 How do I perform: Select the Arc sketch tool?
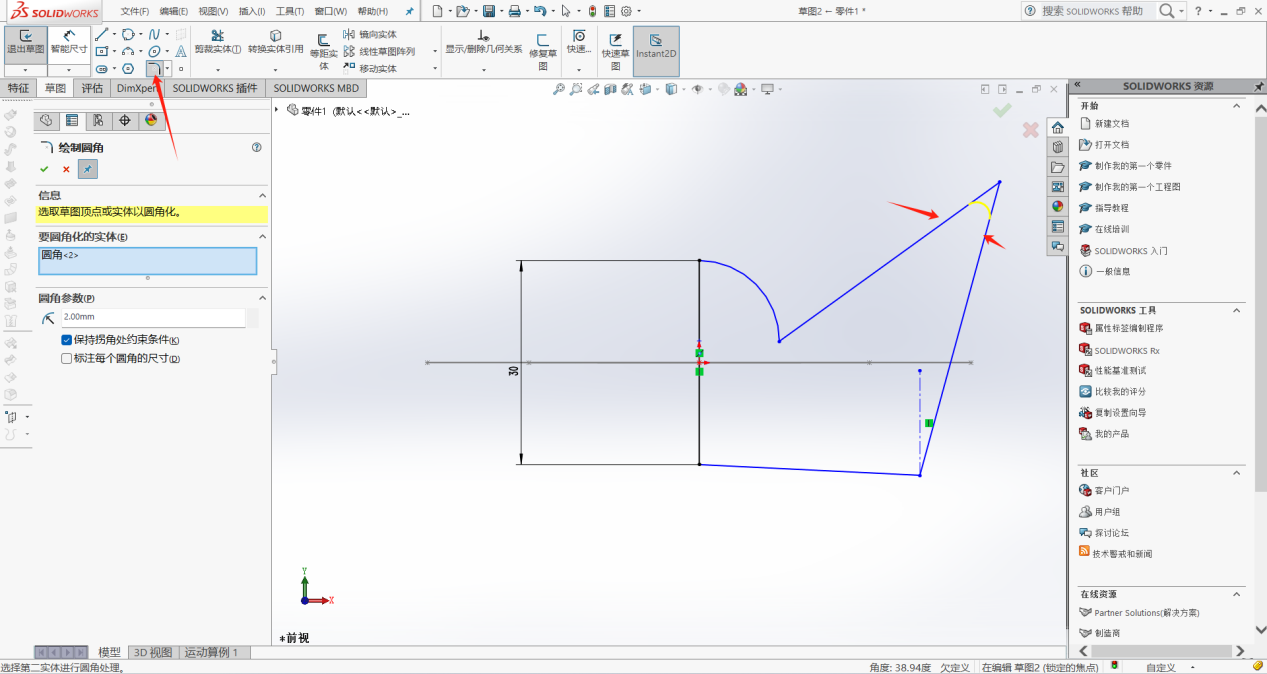pyautogui.click(x=128, y=51)
